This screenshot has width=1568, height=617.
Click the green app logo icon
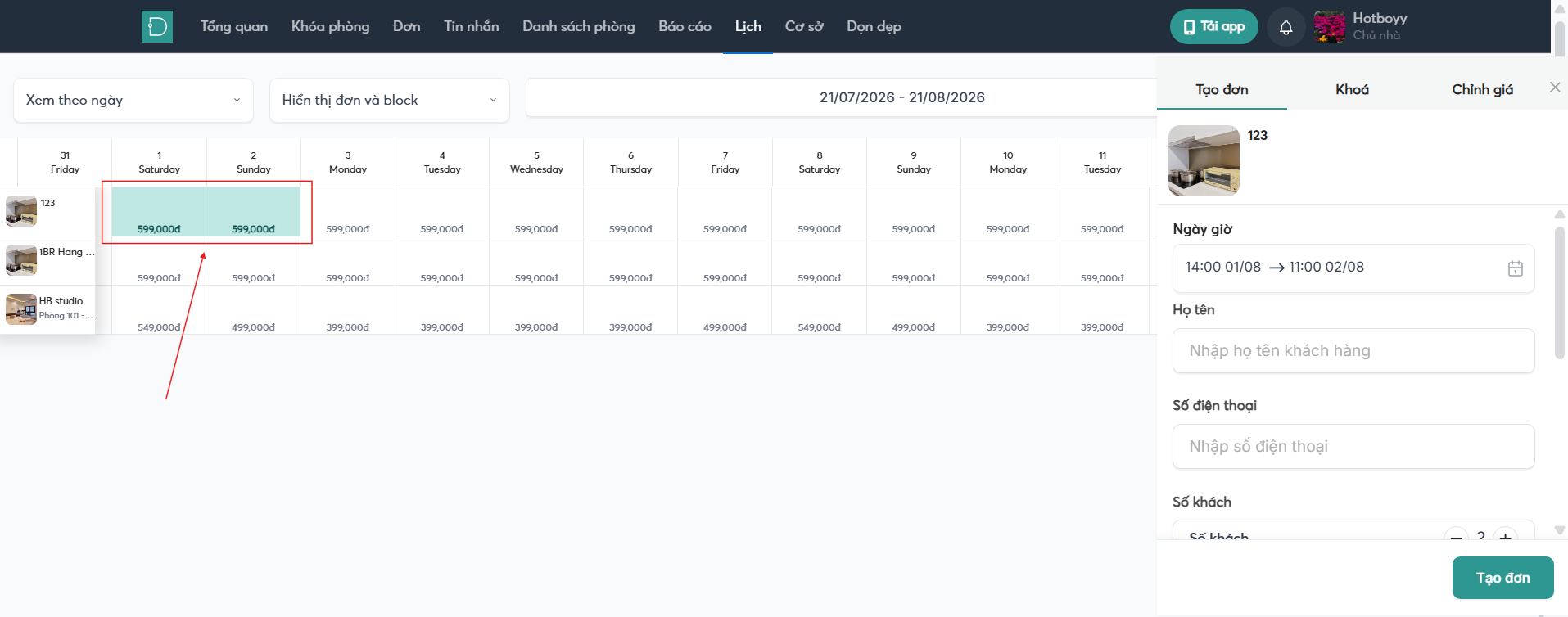point(157,26)
